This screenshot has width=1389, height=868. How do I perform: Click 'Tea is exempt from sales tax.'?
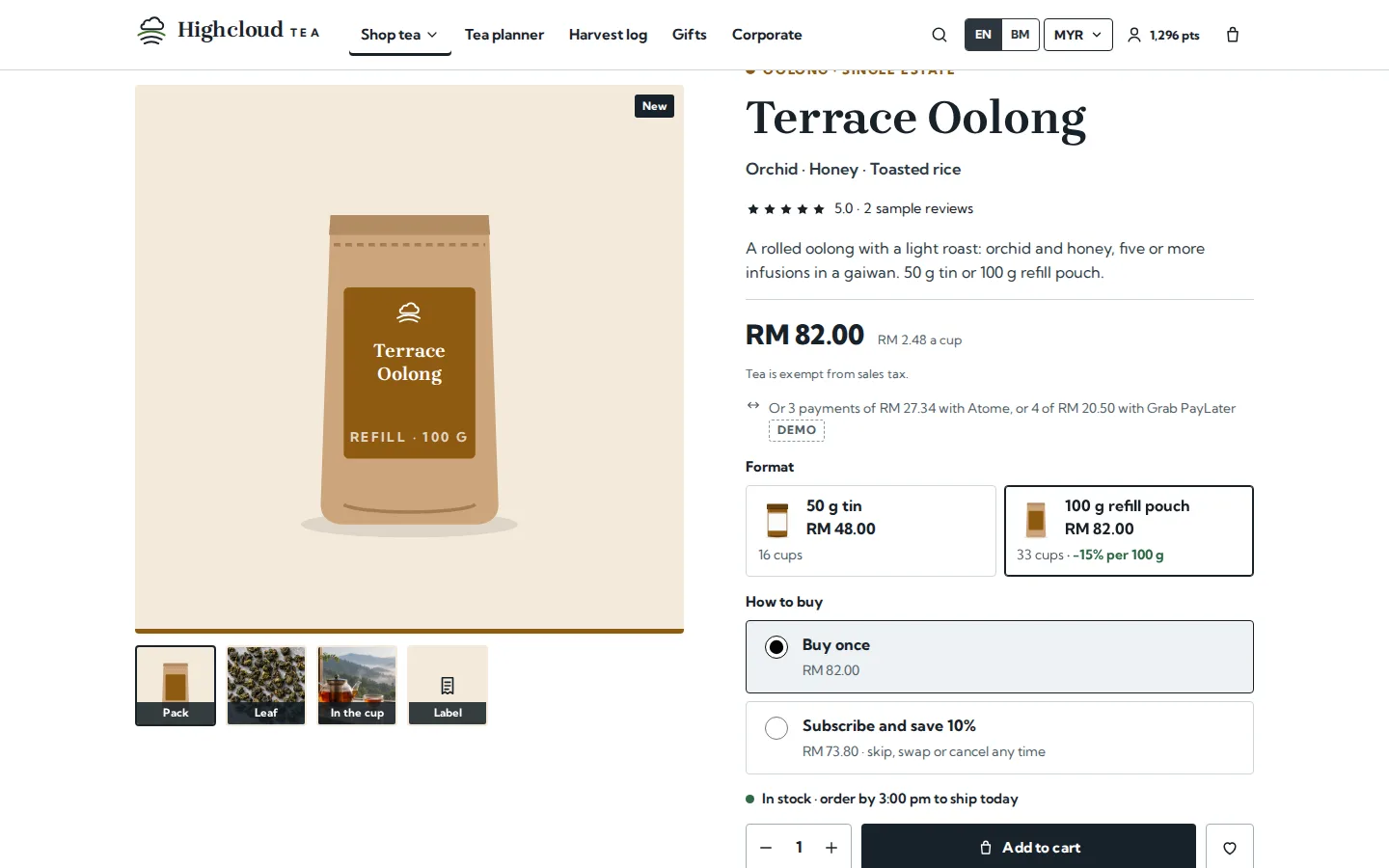point(827,374)
